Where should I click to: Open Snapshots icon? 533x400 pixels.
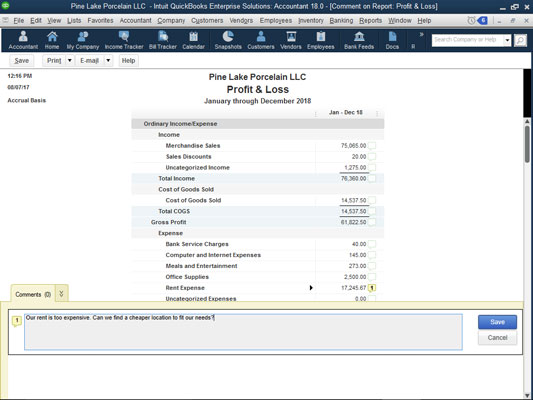[228, 40]
